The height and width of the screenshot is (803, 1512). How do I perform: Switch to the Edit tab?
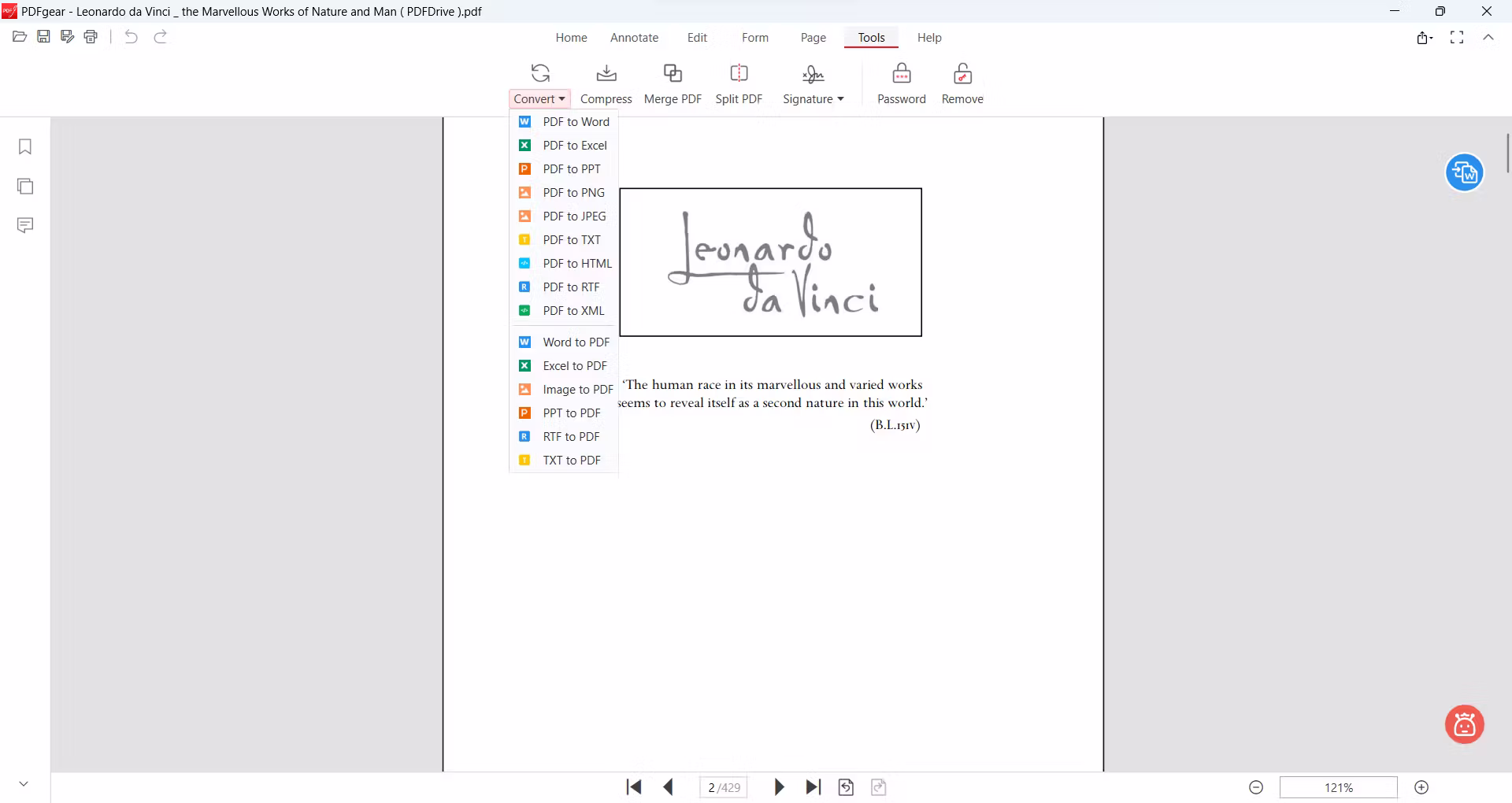(x=697, y=38)
